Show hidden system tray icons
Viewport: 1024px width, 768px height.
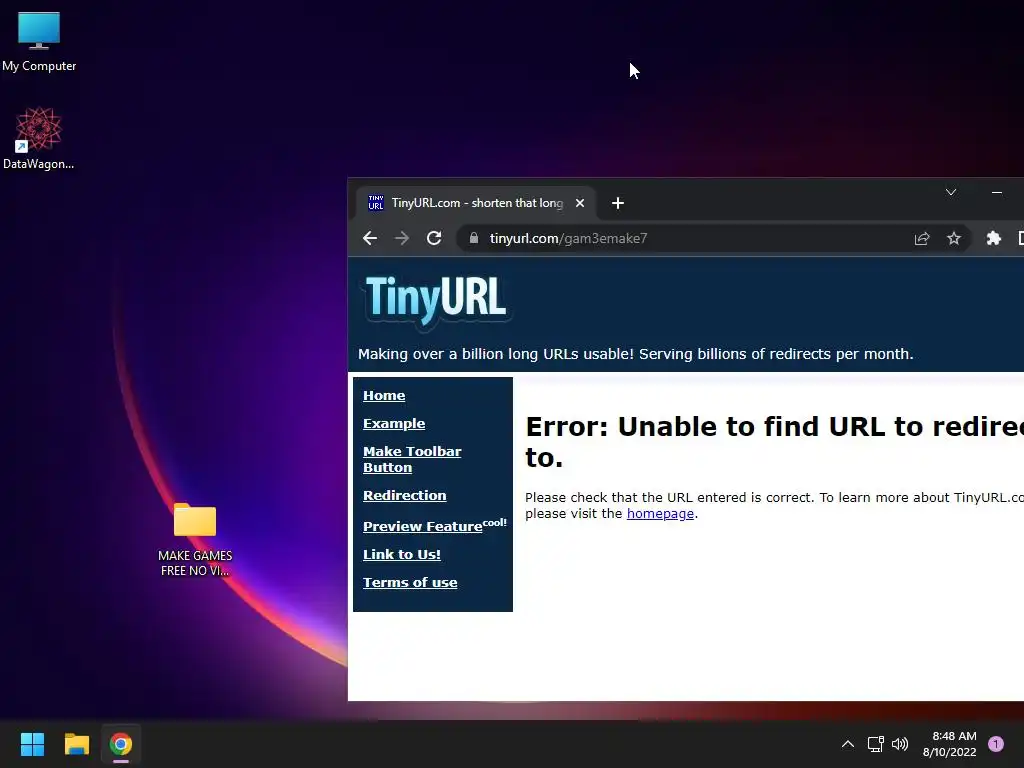(x=848, y=744)
